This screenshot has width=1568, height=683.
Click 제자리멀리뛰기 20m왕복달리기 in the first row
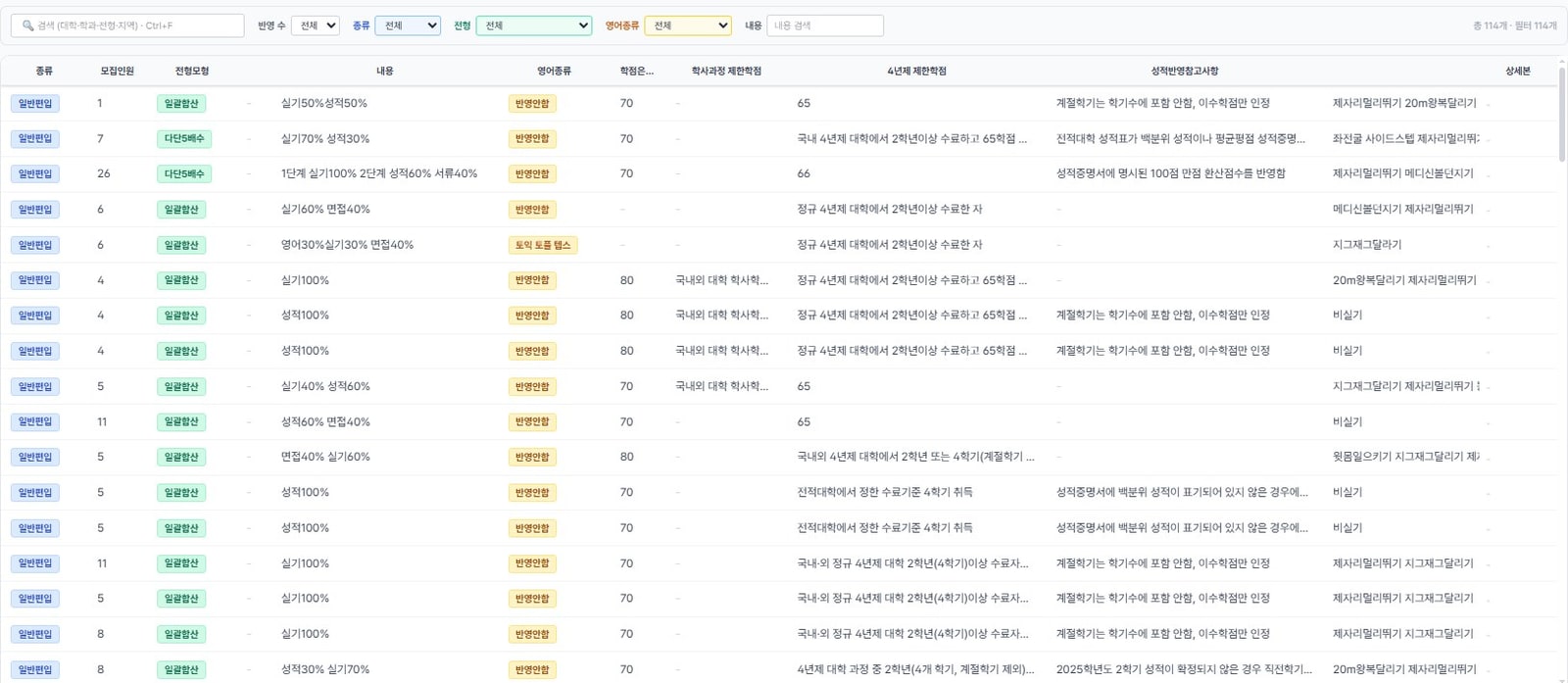(1404, 103)
